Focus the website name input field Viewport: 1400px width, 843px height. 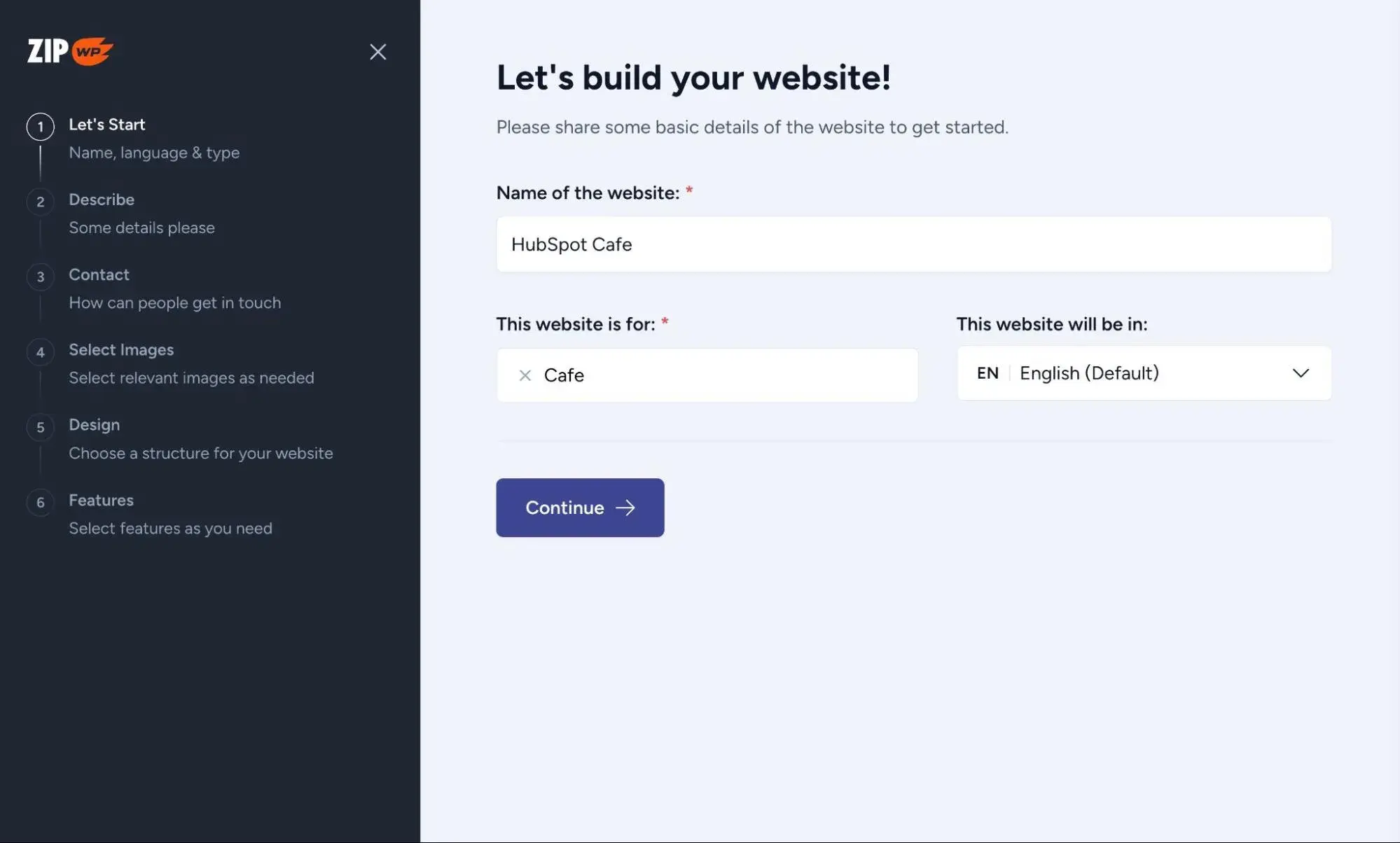pos(913,244)
